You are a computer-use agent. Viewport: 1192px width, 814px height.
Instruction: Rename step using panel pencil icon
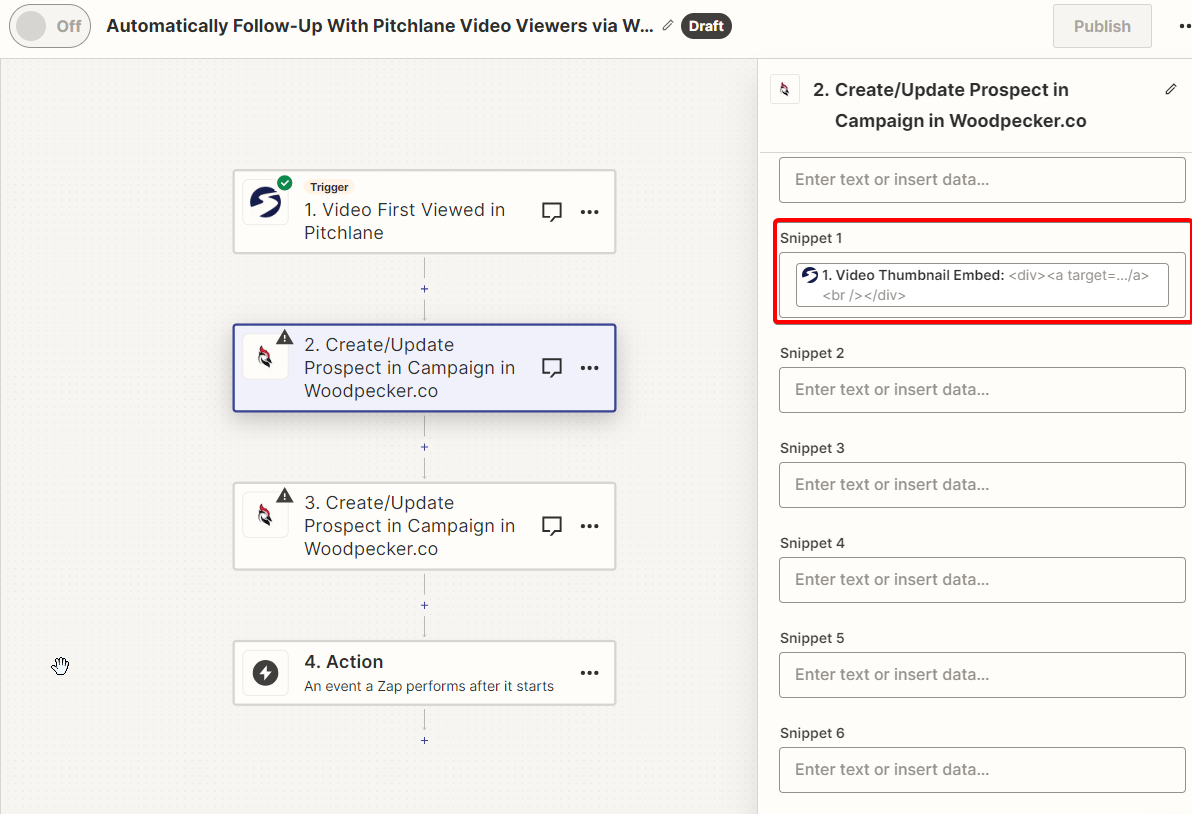1171,90
